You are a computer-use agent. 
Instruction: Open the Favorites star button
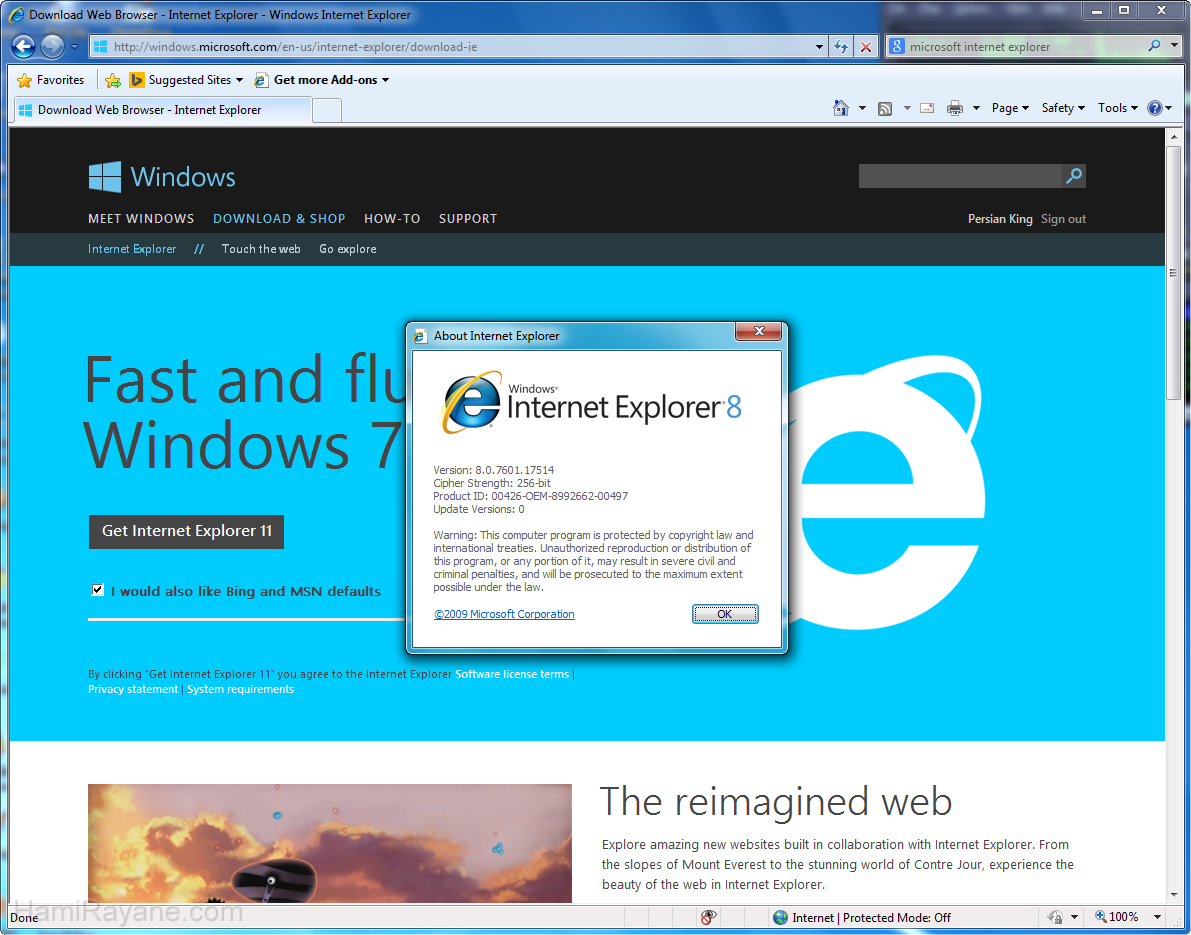51,80
